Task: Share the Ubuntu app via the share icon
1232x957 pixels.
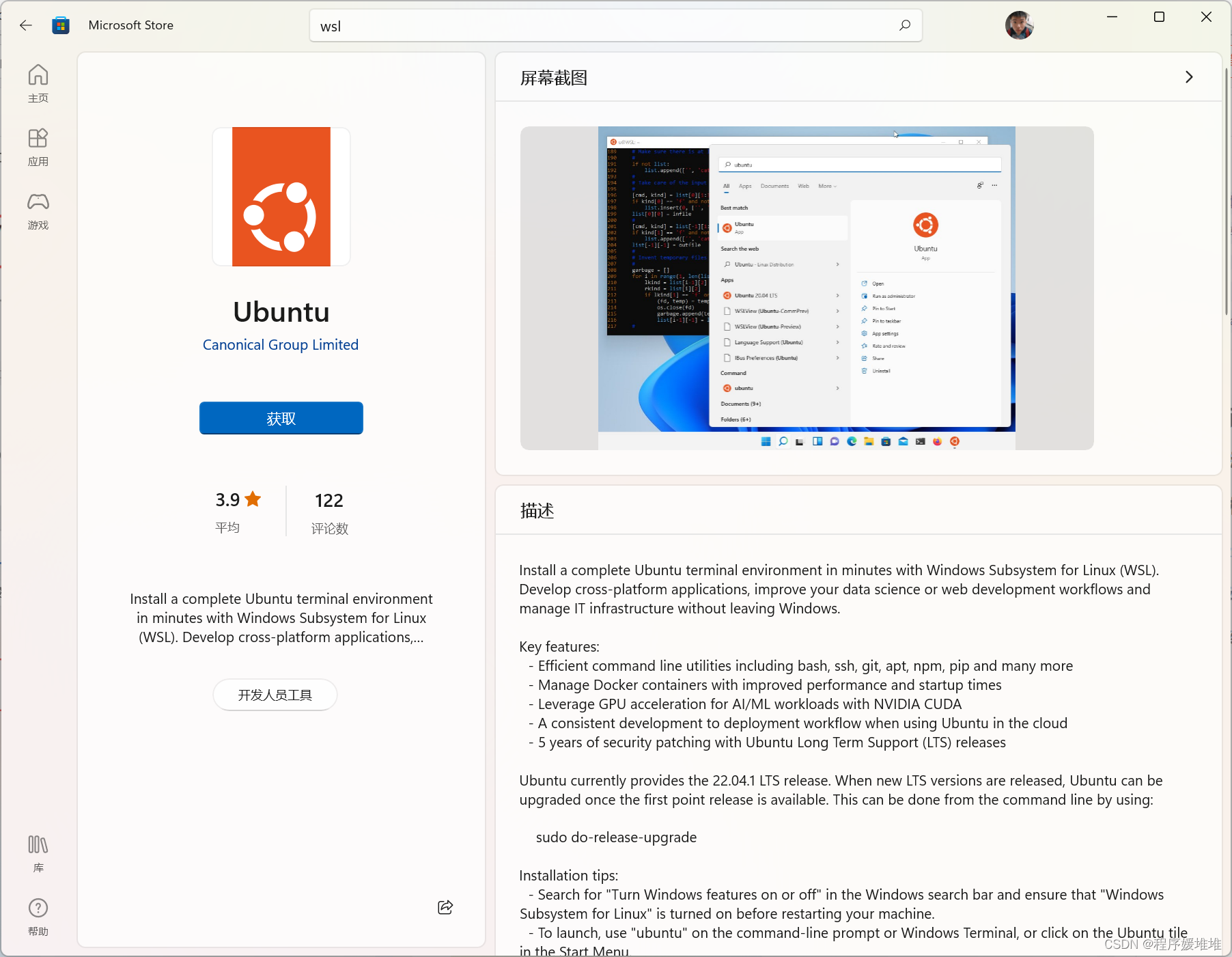Action: pyautogui.click(x=445, y=907)
